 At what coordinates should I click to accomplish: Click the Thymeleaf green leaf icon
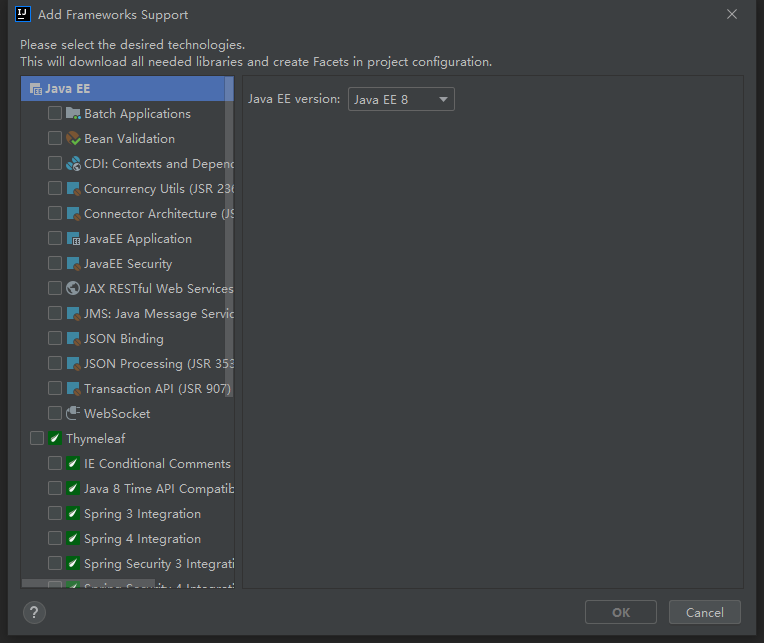pyautogui.click(x=55, y=438)
